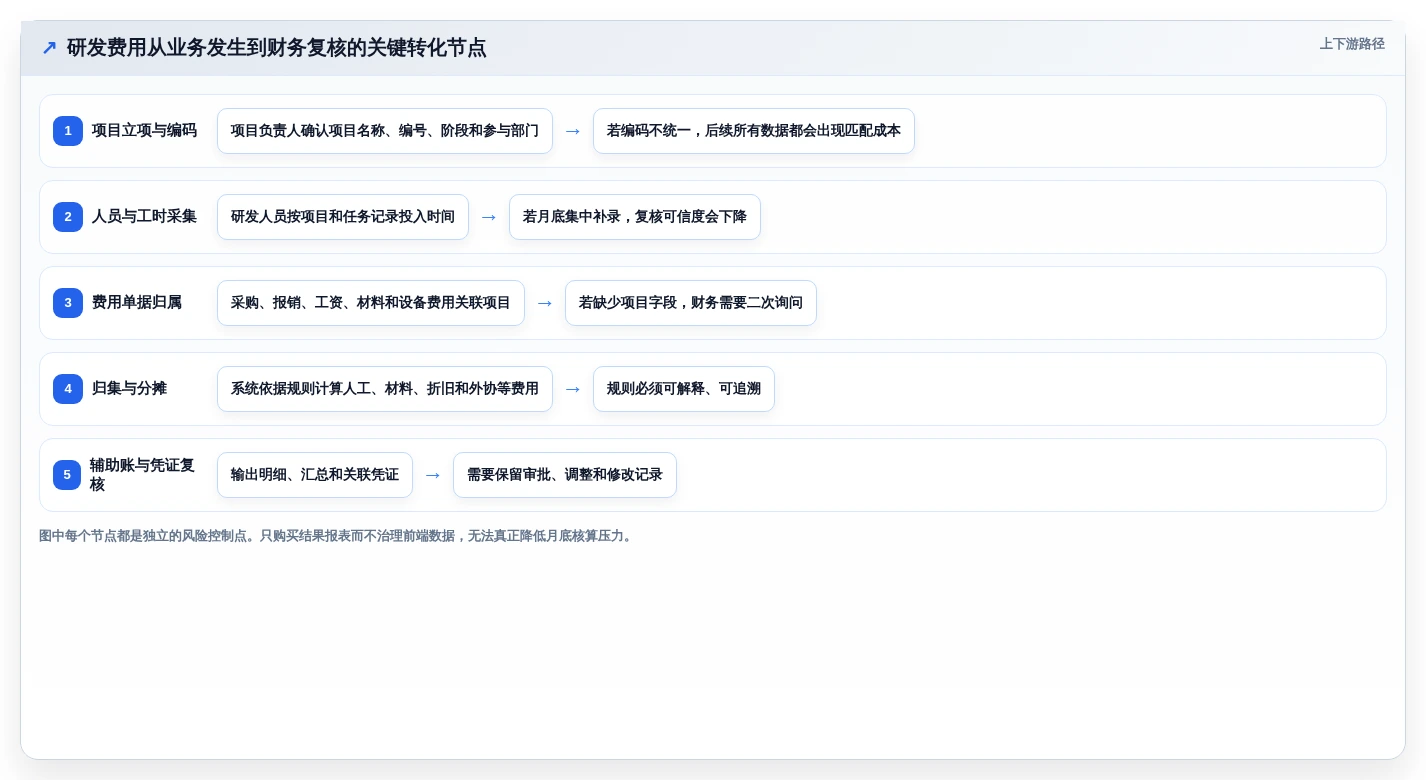Viewport: 1426px width, 780px height.
Task: Select the 归集与分摊 step label
Action: click(x=129, y=389)
